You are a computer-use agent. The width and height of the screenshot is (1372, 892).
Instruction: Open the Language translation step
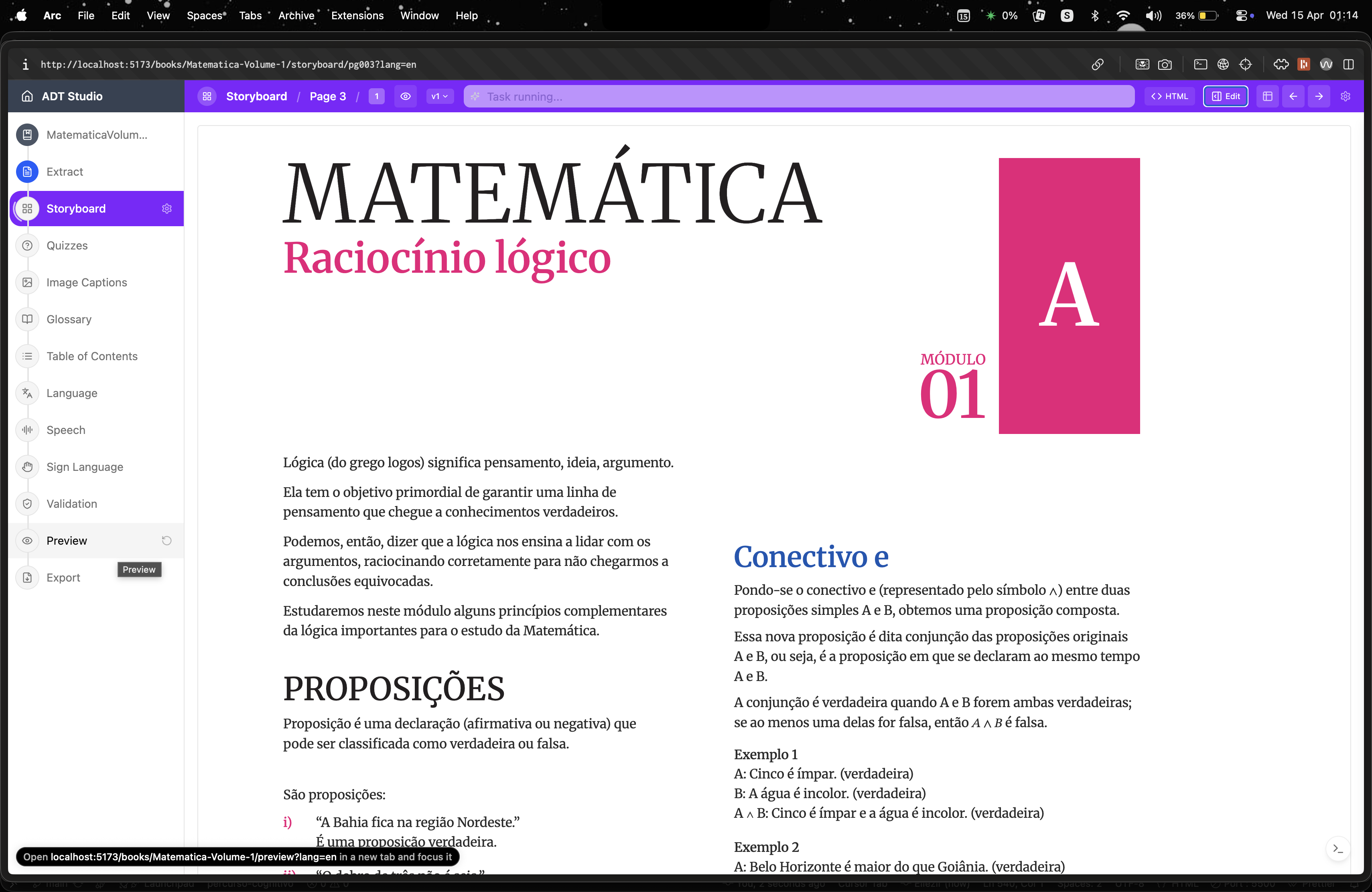71,393
